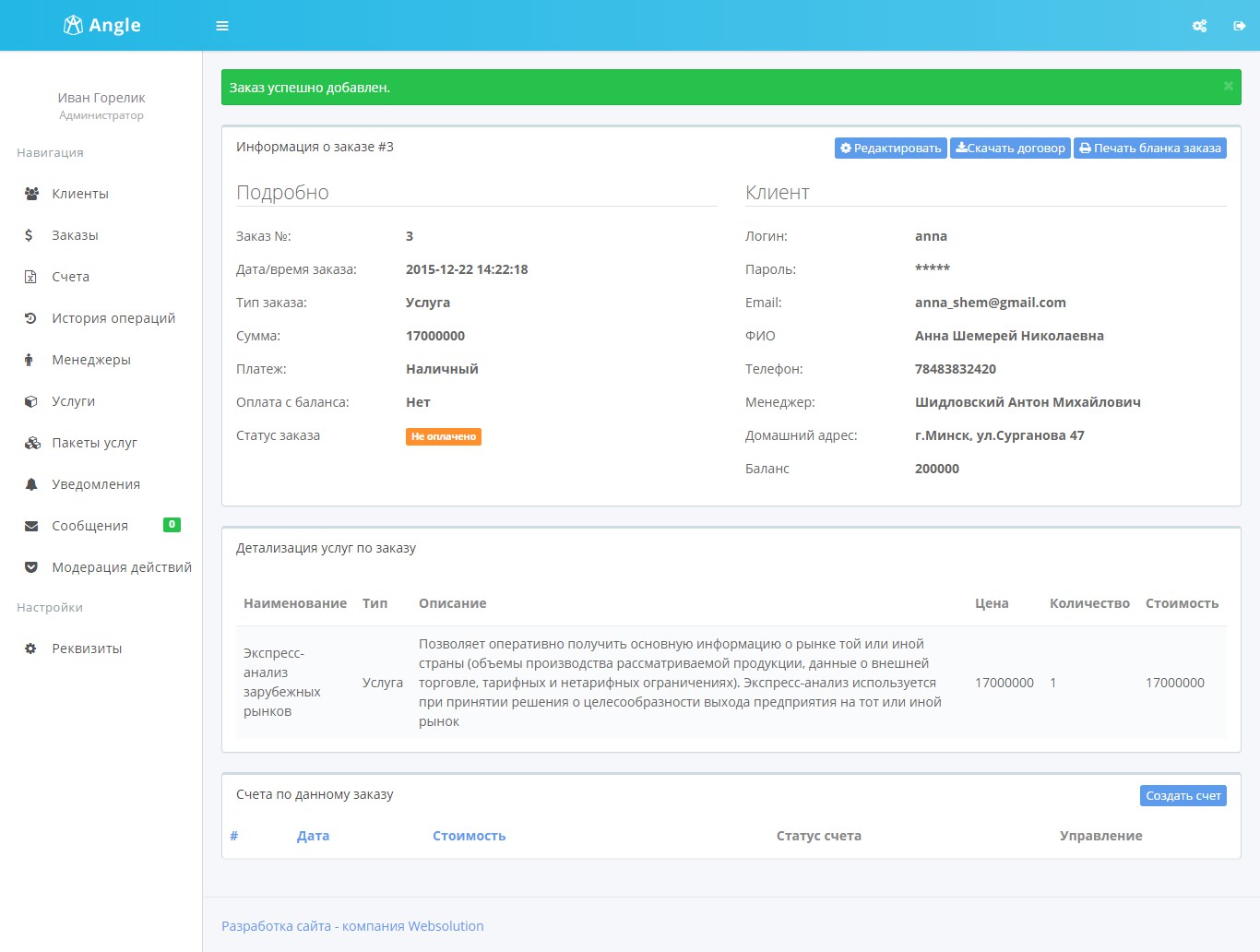Click the Менеджеры person icon
Screen dimensions: 1260x952
pos(29,360)
